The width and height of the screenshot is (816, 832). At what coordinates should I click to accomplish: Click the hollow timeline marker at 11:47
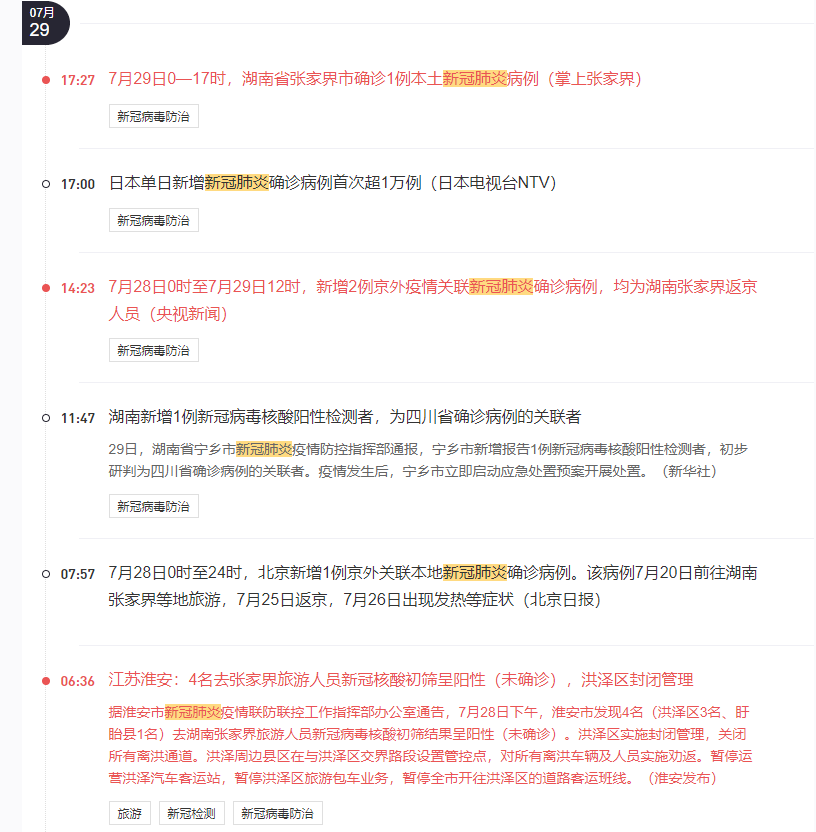tap(46, 418)
